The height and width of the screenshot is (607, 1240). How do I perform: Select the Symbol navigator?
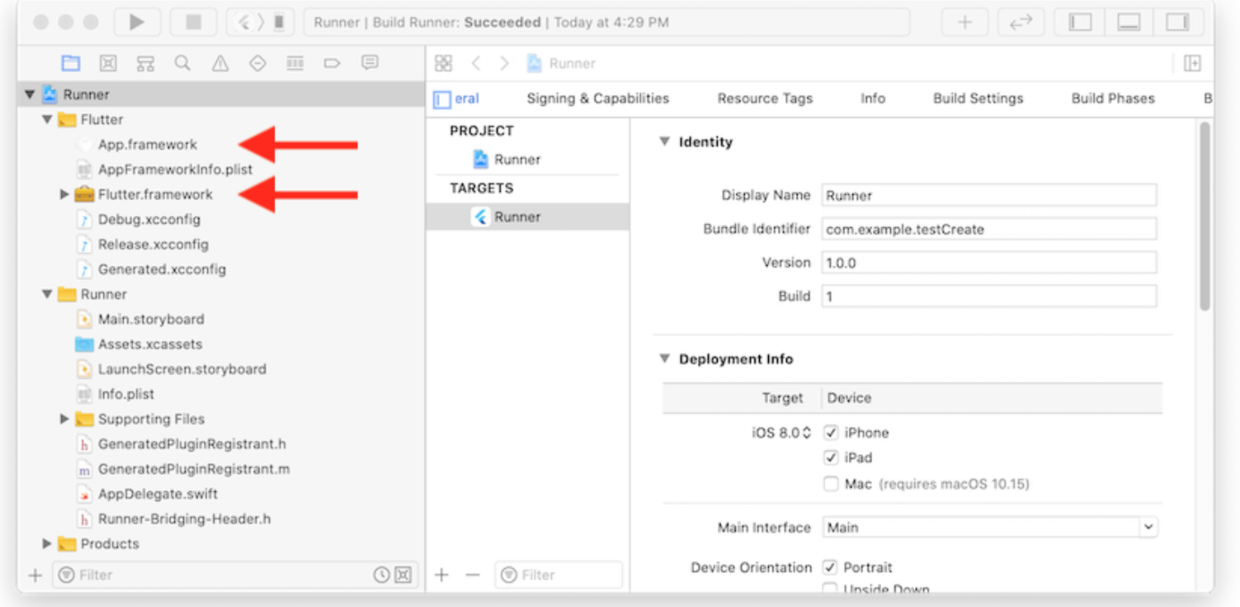tap(145, 62)
